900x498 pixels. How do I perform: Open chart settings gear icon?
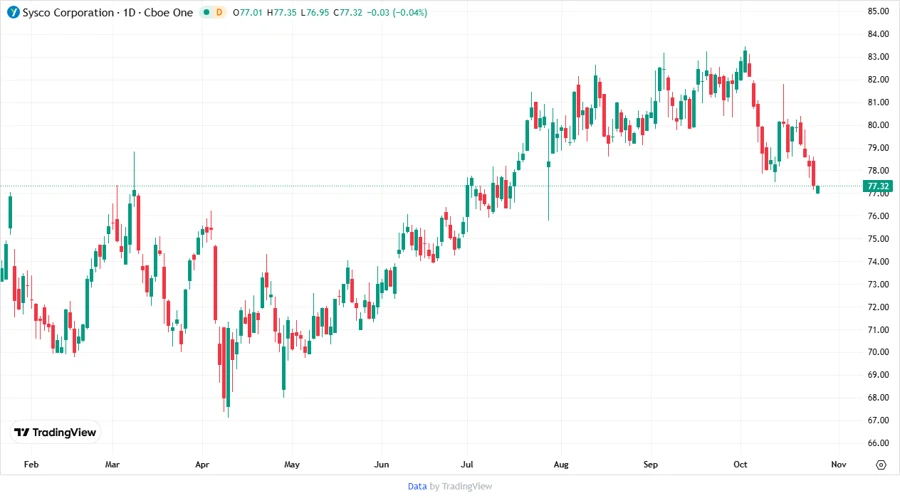pos(881,465)
